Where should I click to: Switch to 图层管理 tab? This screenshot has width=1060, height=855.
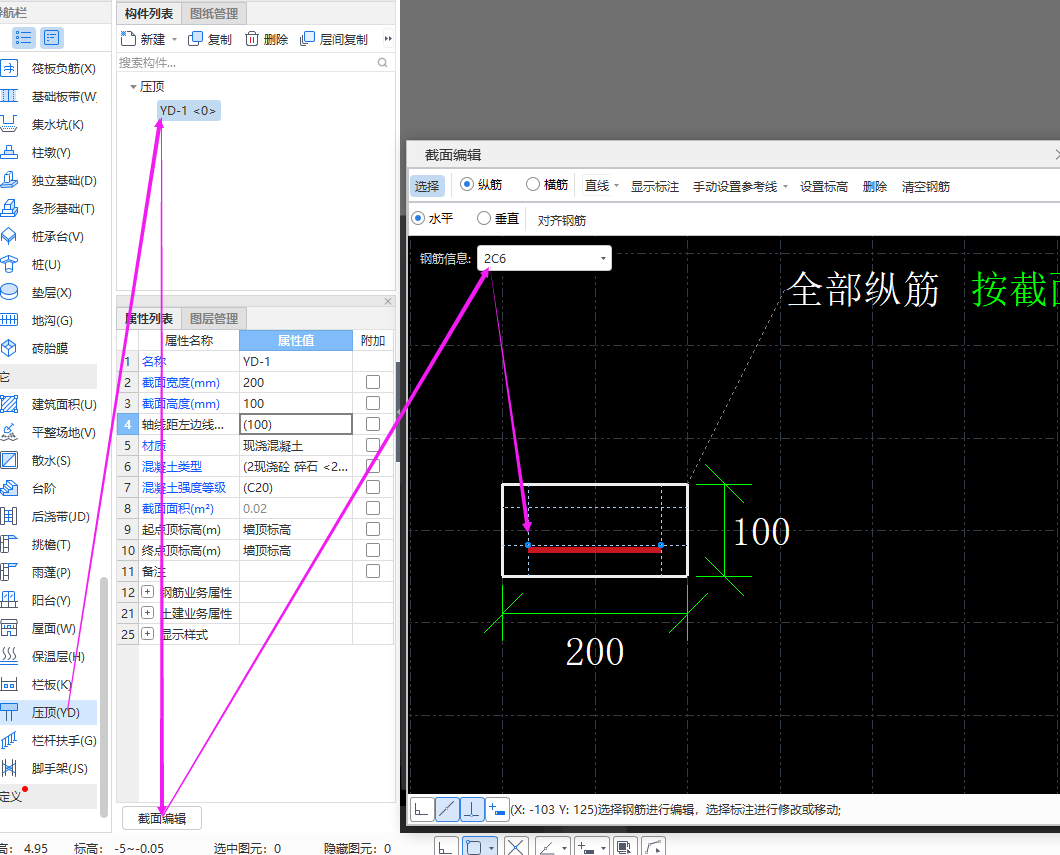(214, 318)
